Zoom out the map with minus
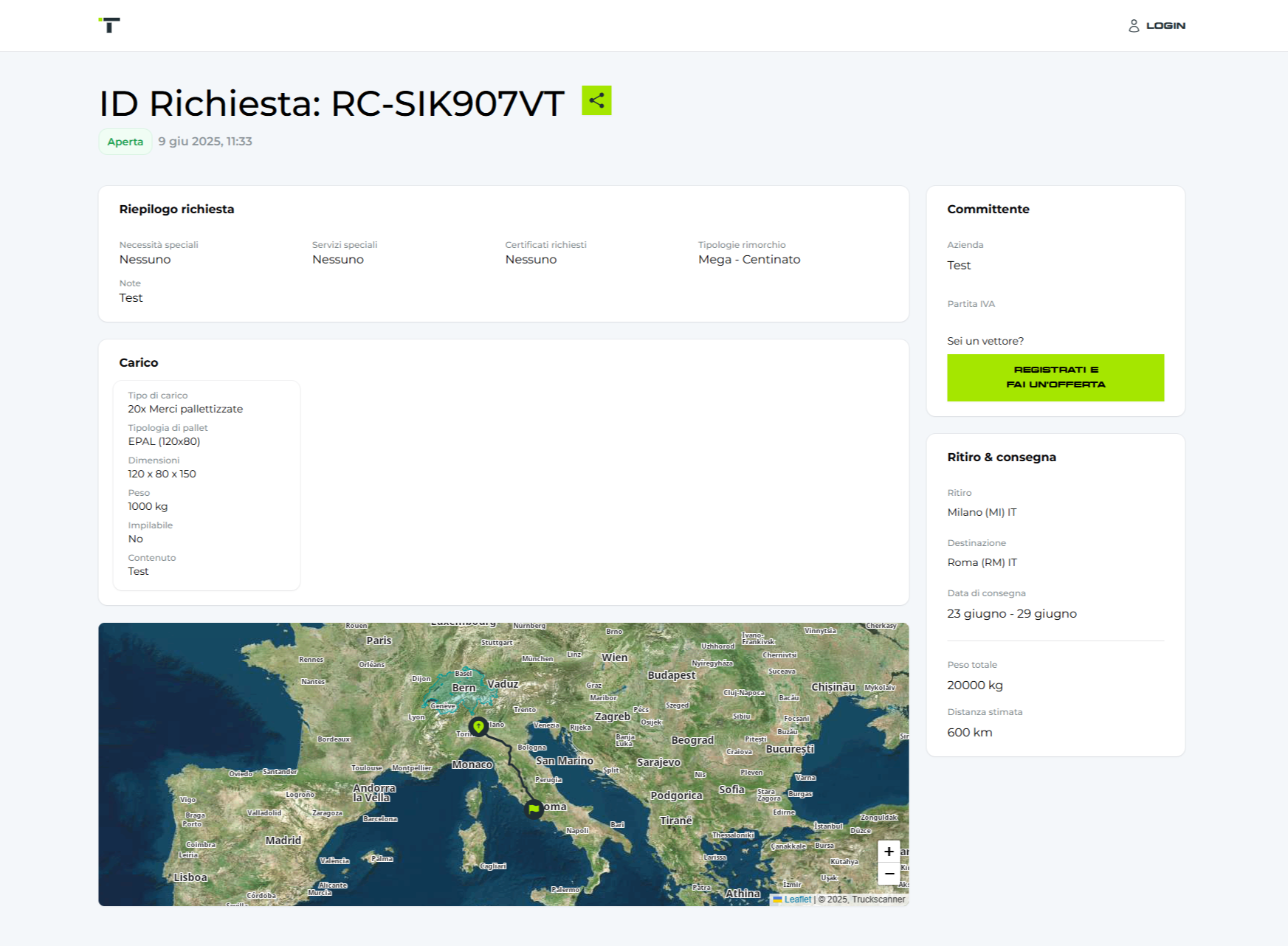Screen dimensions: 1288x946 point(889,874)
